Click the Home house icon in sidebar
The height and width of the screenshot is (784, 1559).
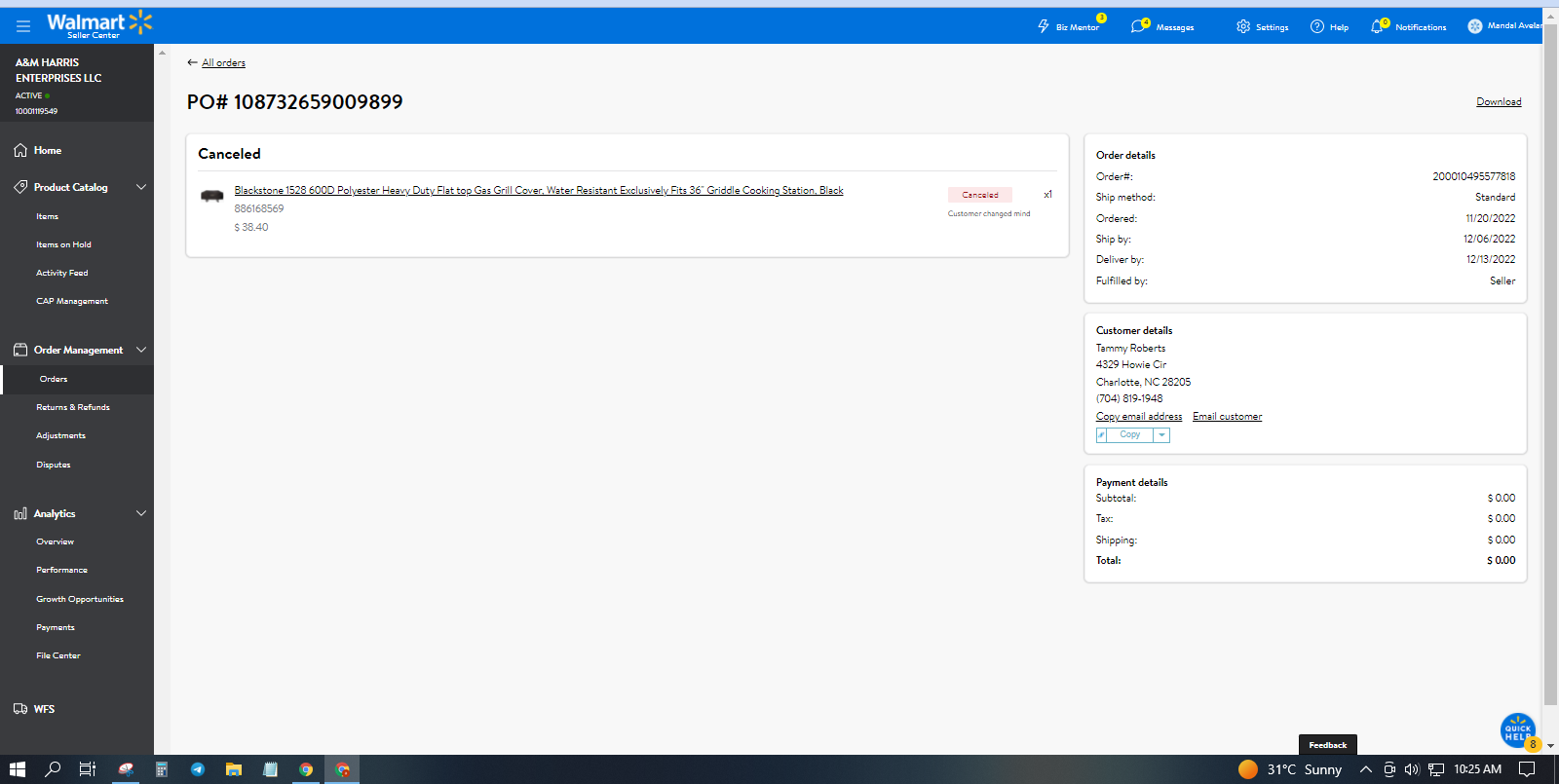(x=20, y=150)
